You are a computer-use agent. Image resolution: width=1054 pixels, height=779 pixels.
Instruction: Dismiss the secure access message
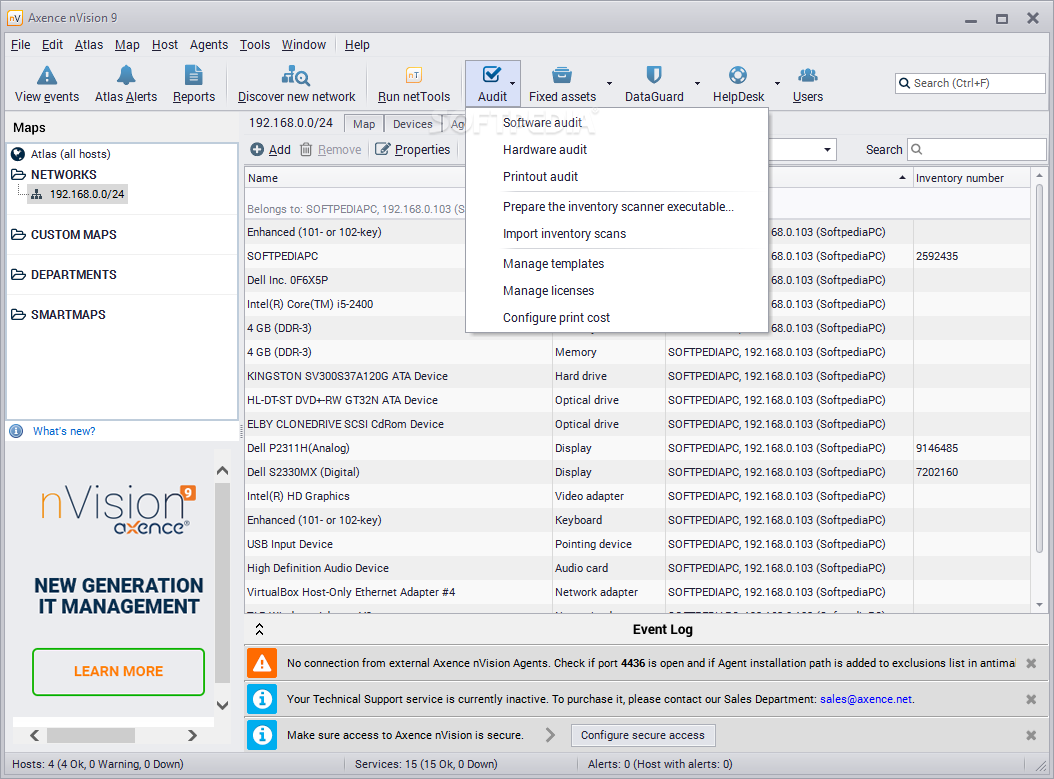(1030, 735)
